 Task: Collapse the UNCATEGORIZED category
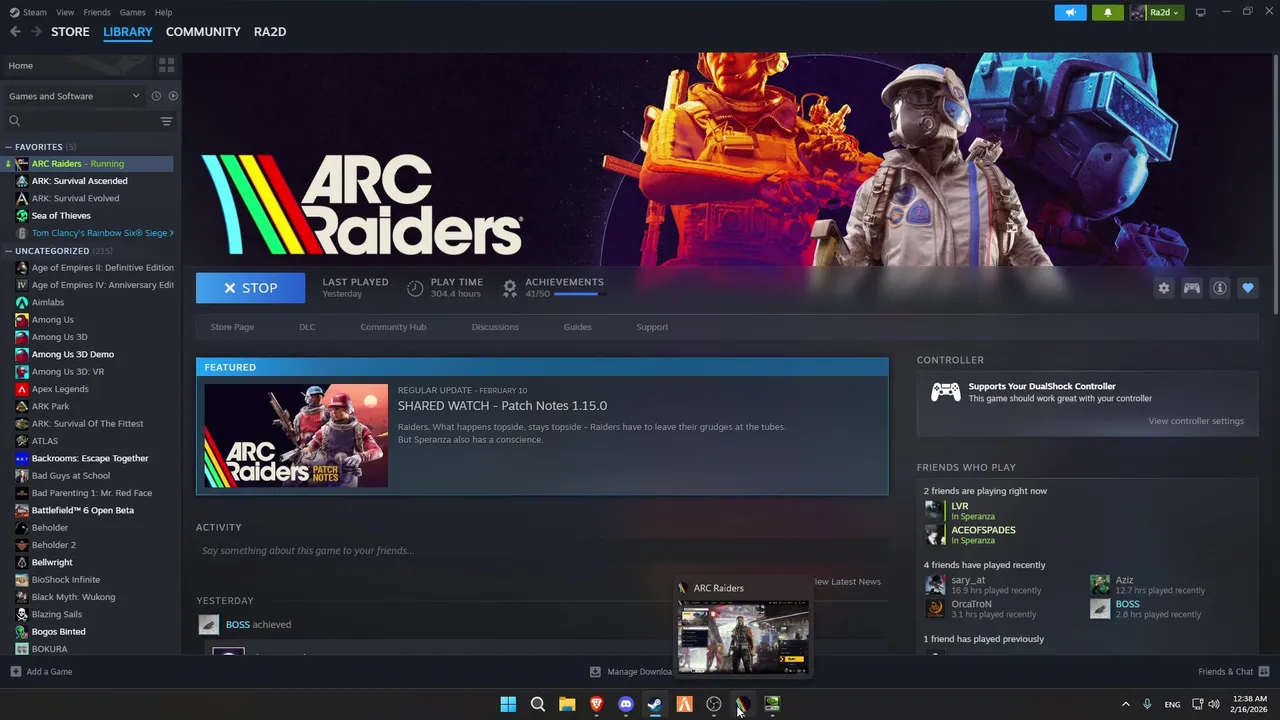[8, 251]
